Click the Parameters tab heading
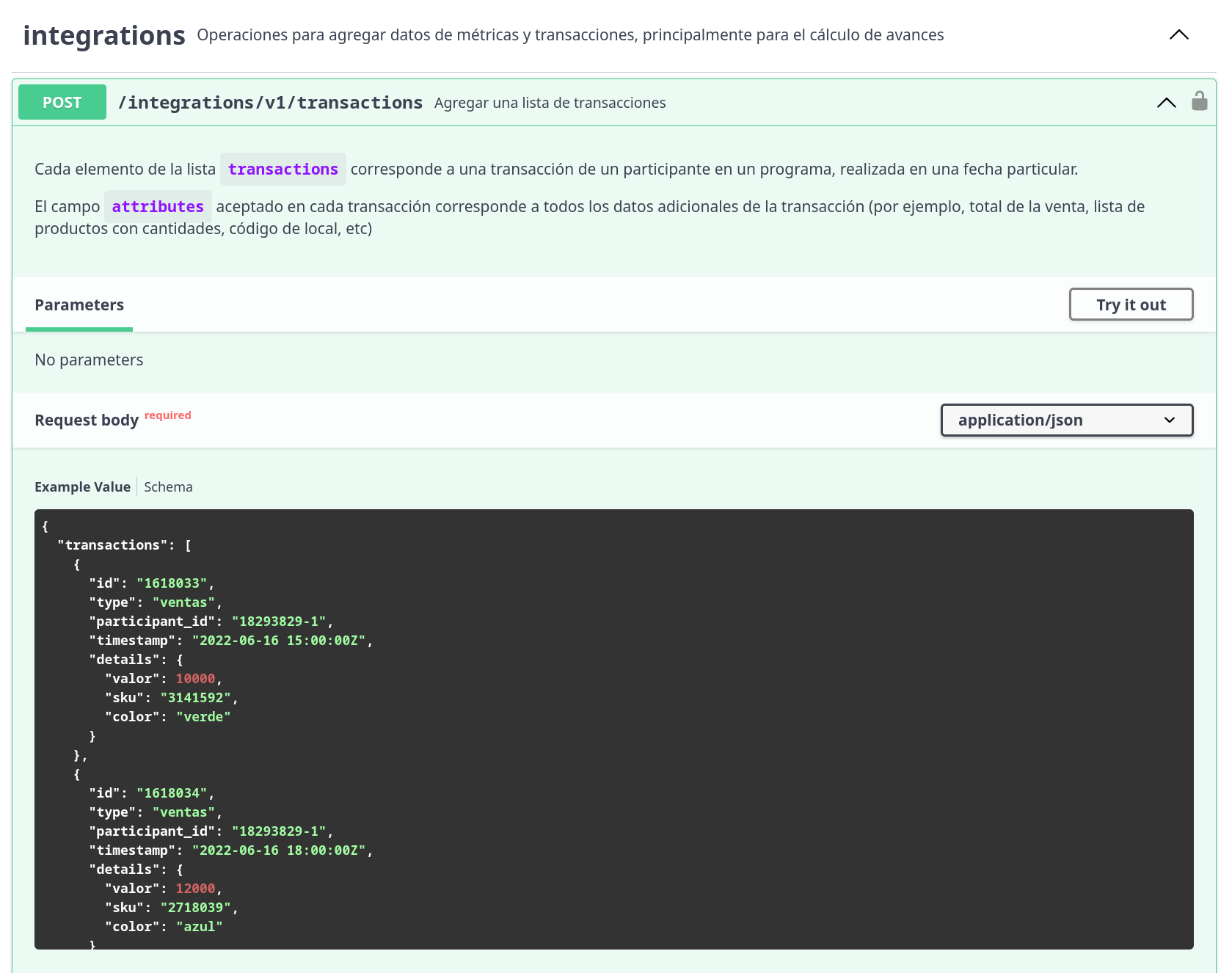Screen dimensions: 1232x973 (x=79, y=305)
